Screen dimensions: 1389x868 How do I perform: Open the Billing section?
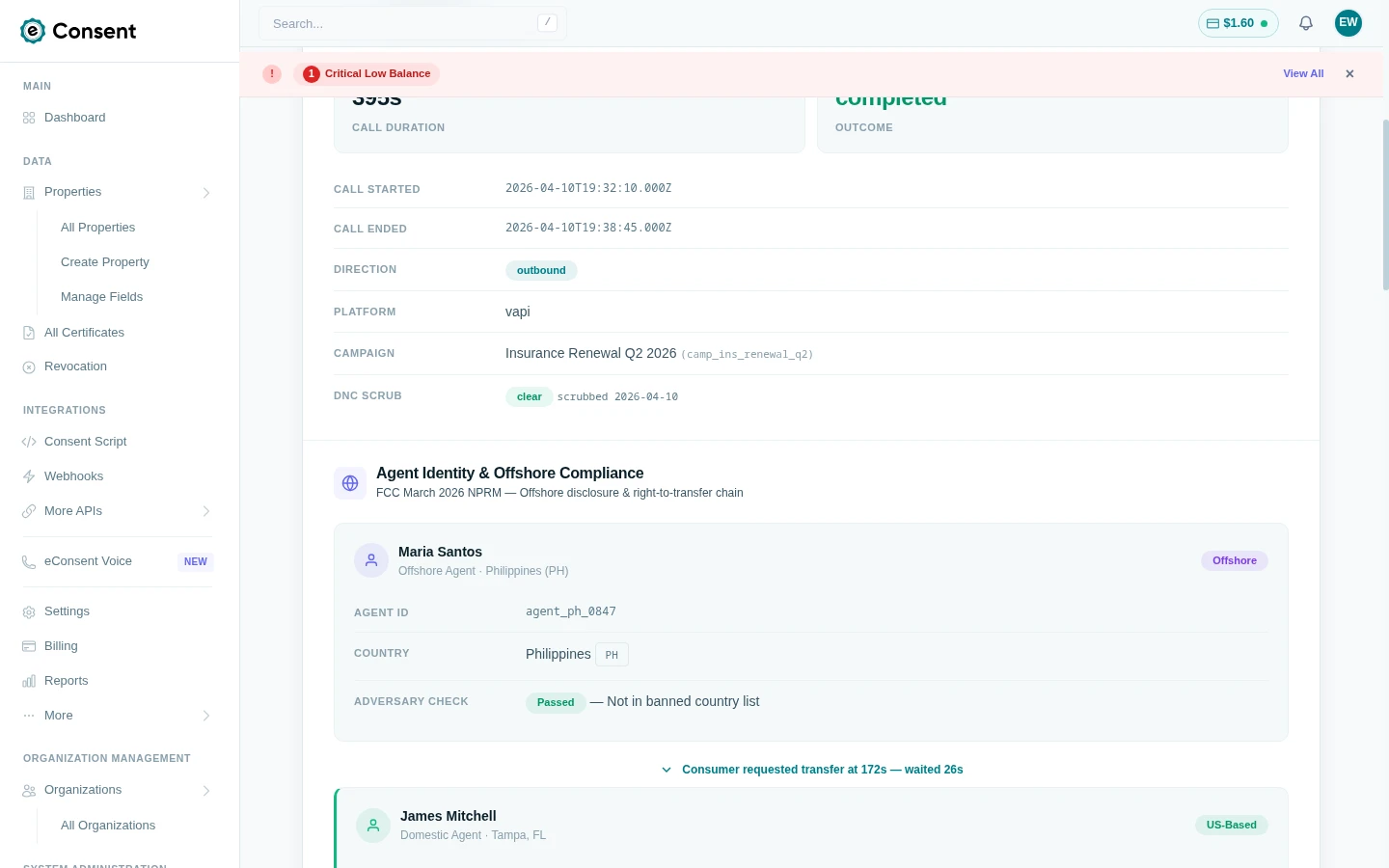[x=61, y=645]
